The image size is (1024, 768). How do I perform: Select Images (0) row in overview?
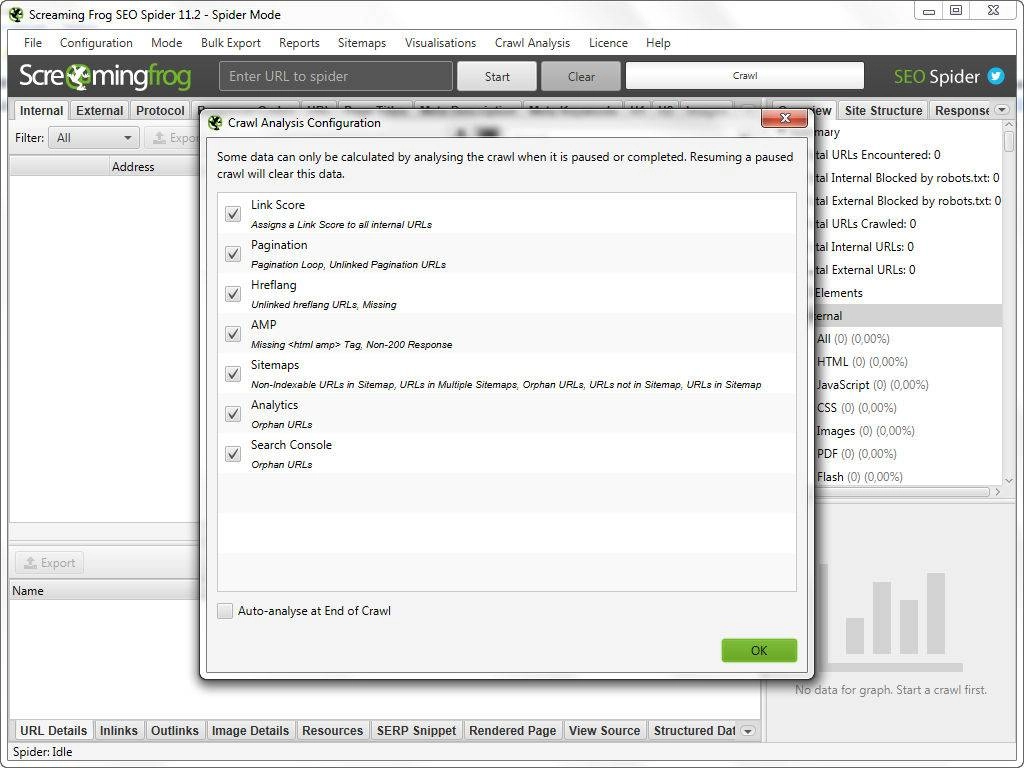(x=908, y=430)
